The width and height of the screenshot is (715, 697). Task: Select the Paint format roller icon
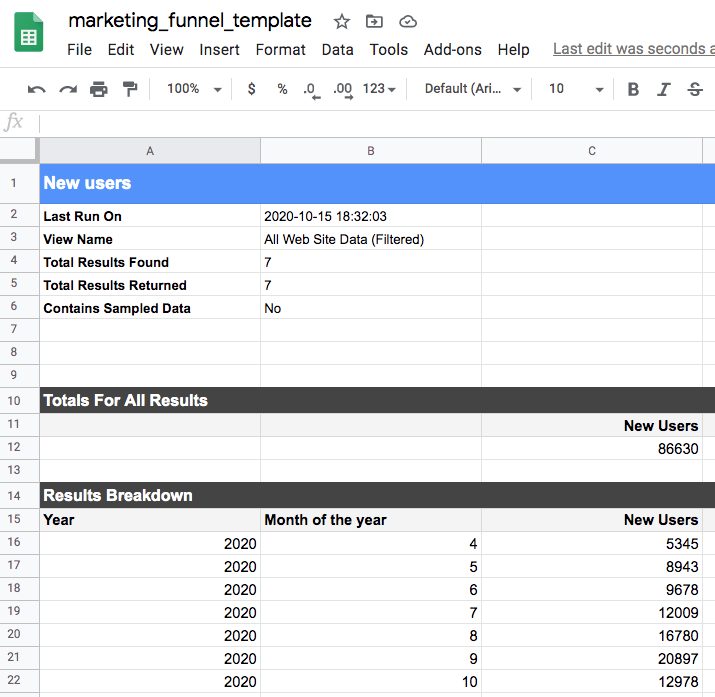point(129,89)
